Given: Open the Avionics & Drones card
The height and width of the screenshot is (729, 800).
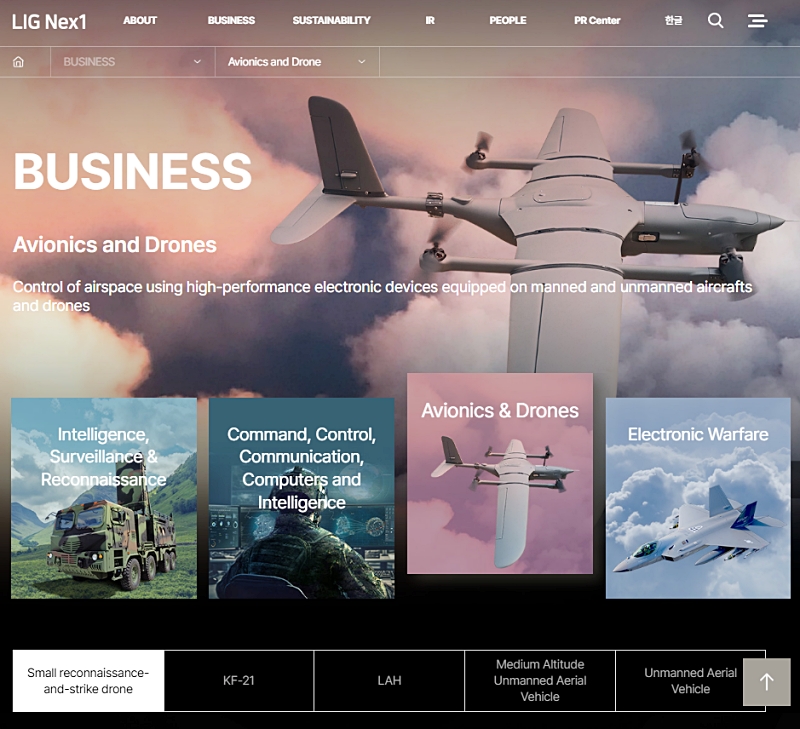Looking at the screenshot, I should pos(500,473).
